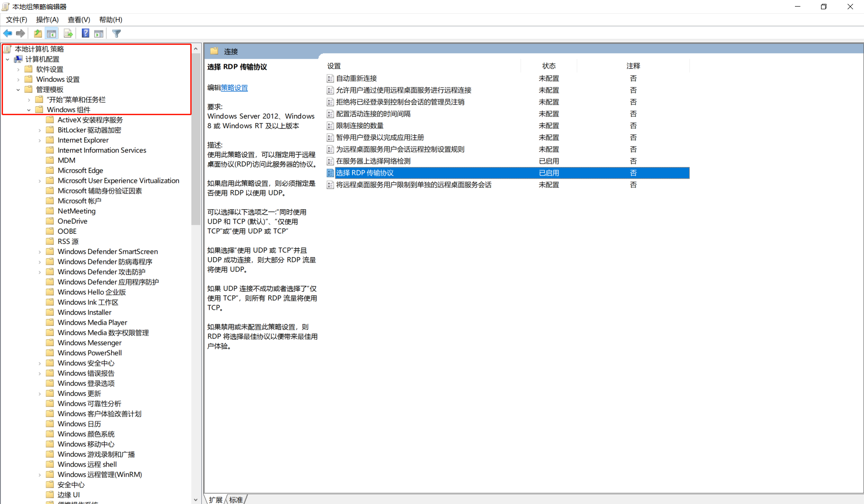Click the Up one level folder icon
Viewport: 864px width, 504px height.
click(x=38, y=34)
